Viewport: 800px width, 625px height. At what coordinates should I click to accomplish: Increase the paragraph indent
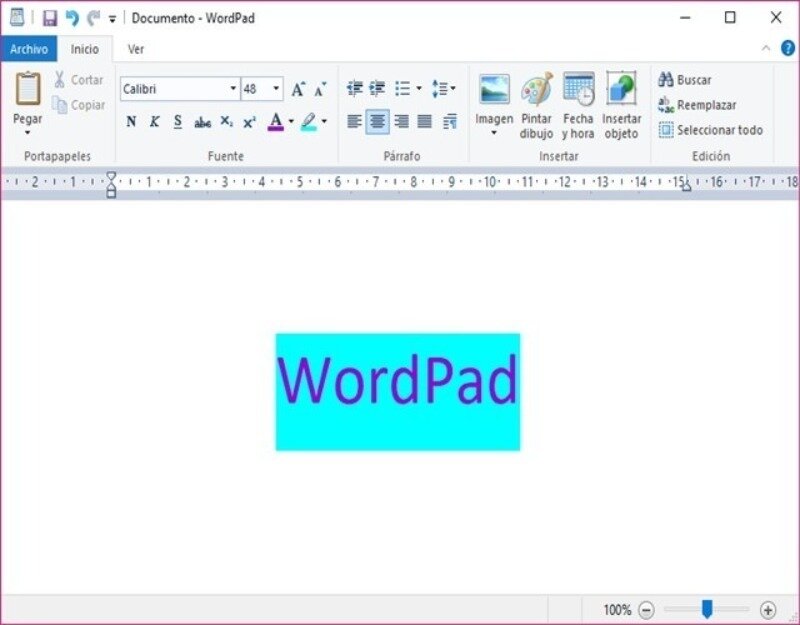pyautogui.click(x=377, y=88)
